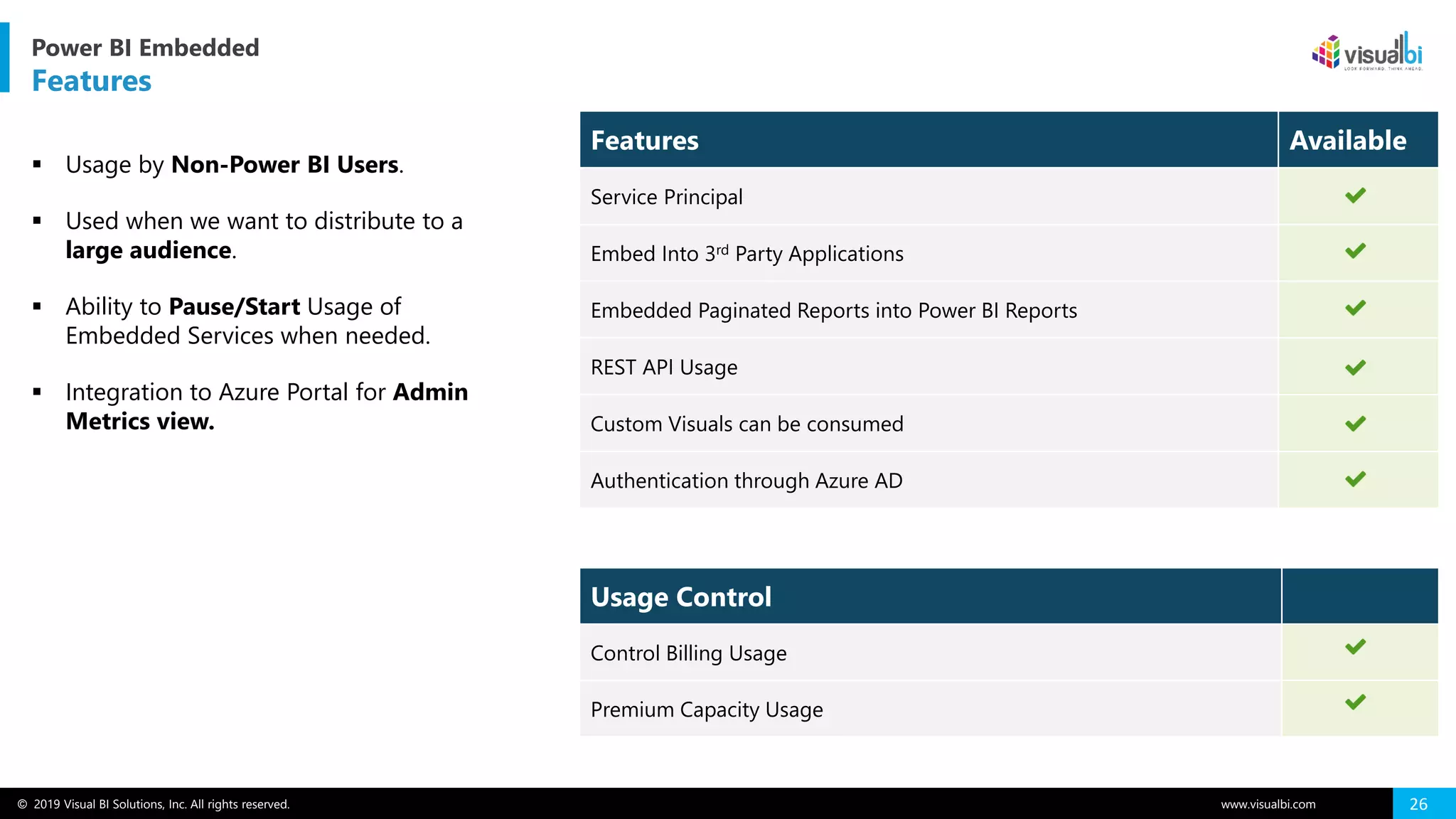Click checkmark beside Control Billing Usage
1456x819 pixels.
point(1355,647)
